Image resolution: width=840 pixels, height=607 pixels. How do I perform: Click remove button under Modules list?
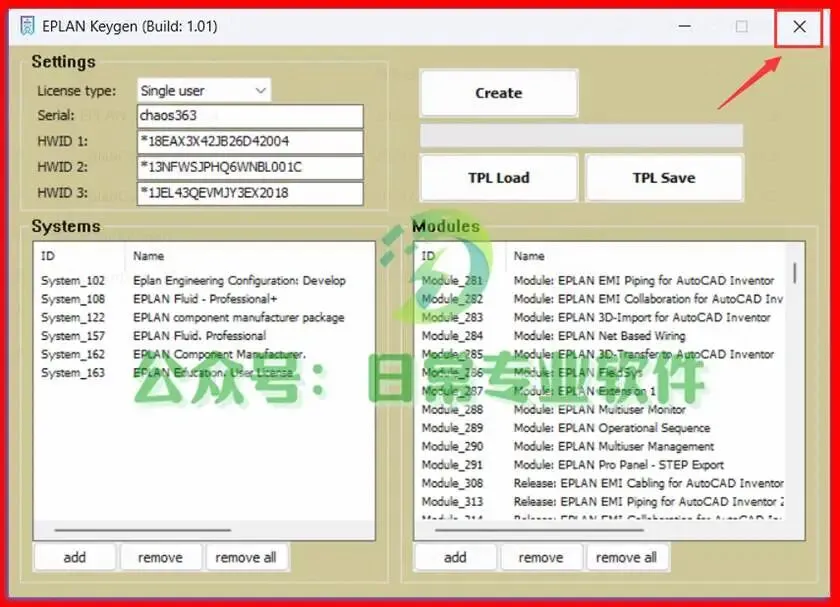coord(541,557)
